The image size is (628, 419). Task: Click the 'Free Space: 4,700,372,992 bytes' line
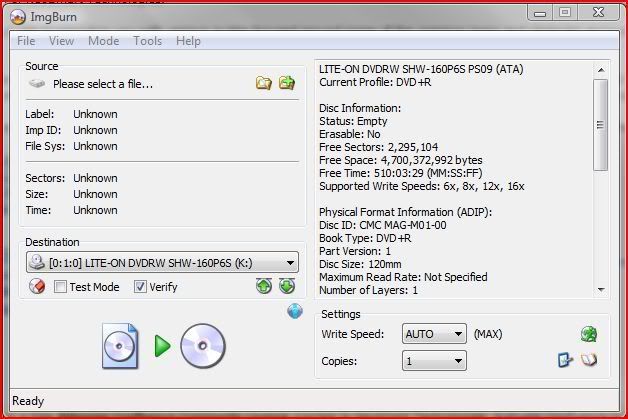point(401,160)
